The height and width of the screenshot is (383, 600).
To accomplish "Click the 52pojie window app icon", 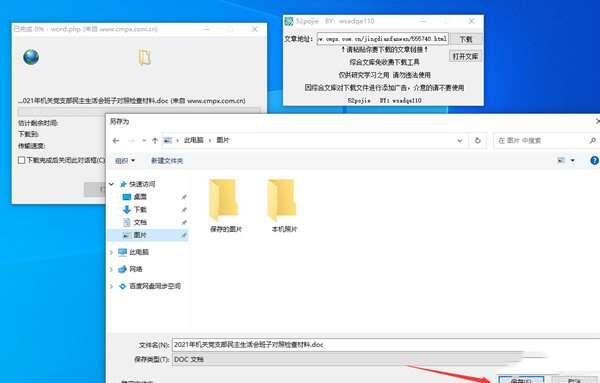I will (289, 21).
